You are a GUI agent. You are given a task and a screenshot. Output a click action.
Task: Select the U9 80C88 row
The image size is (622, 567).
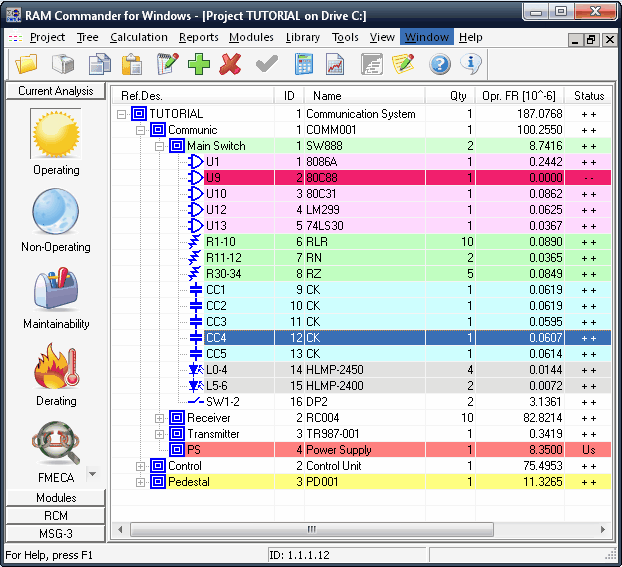(x=361, y=178)
